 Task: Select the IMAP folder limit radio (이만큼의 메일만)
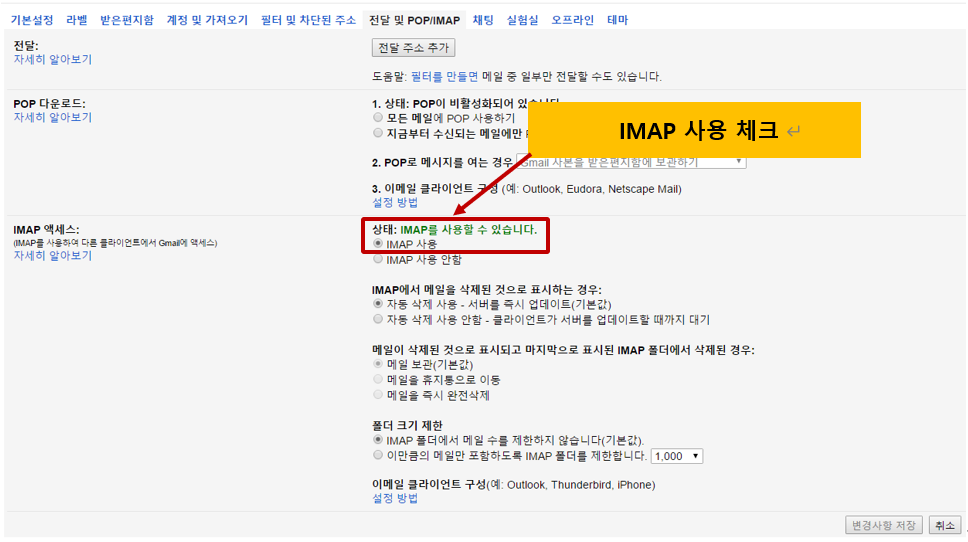tap(378, 455)
